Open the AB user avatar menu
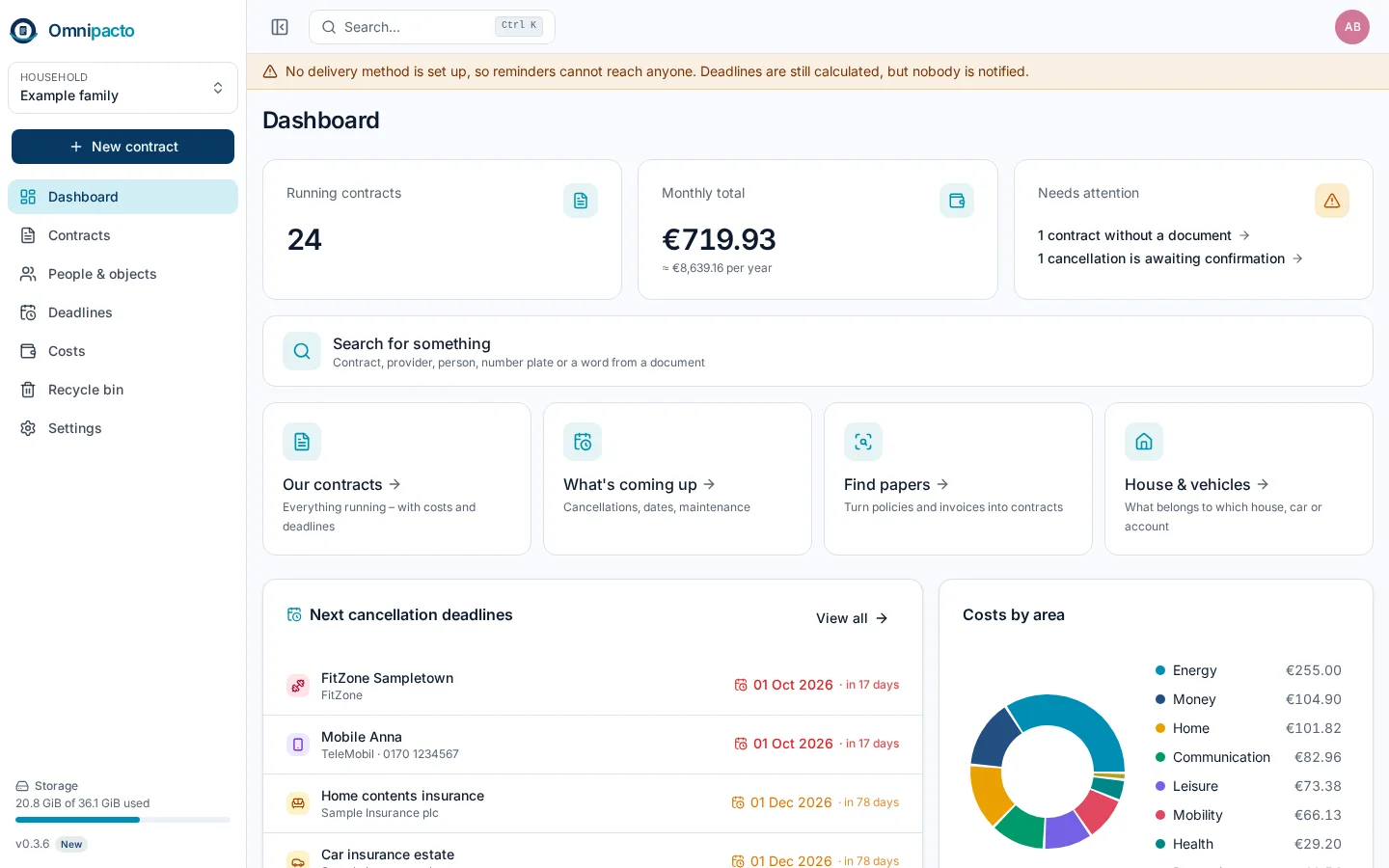The image size is (1389, 868). [1352, 27]
